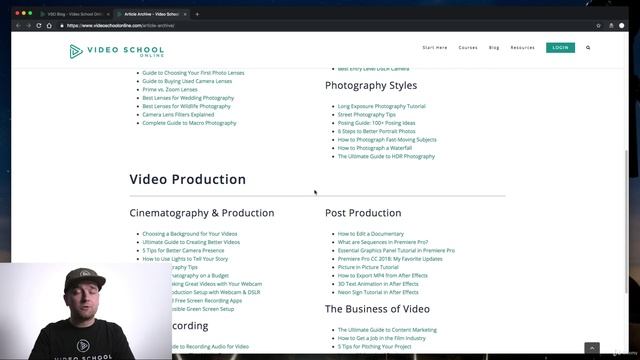
Task: Open Ultimate Guide to Creating Better Videos
Action: (x=191, y=242)
